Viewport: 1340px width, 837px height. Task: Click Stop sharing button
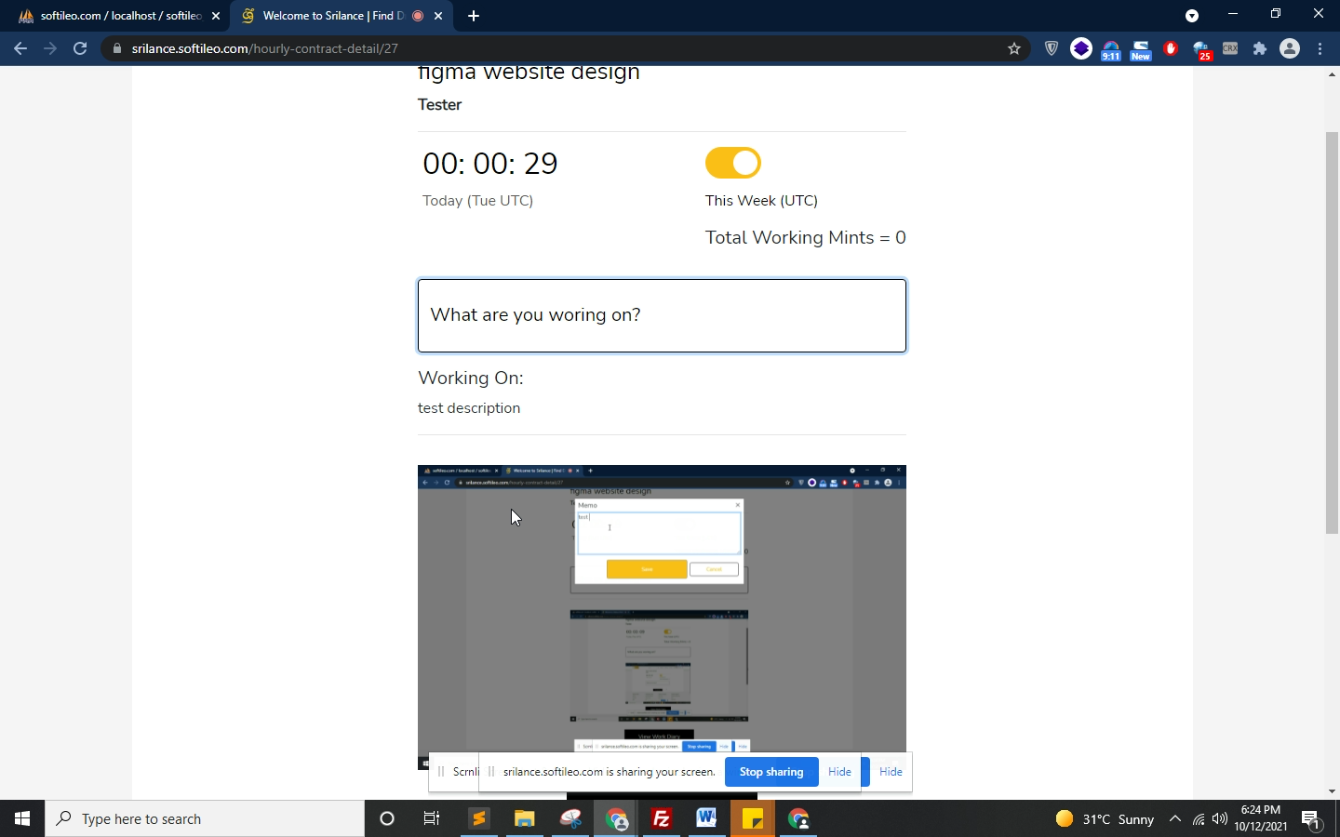click(x=771, y=772)
